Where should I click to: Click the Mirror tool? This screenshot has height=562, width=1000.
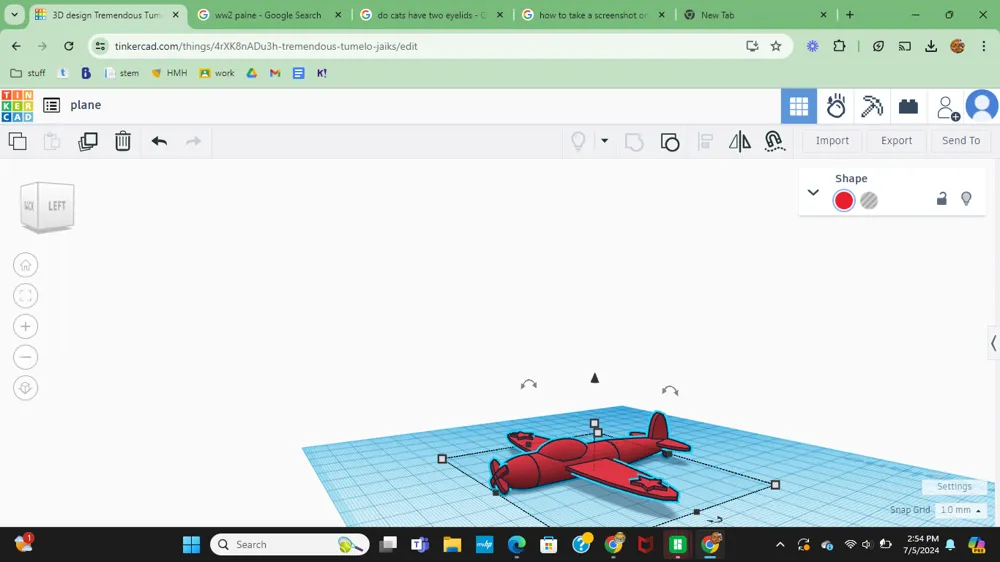[x=740, y=141]
